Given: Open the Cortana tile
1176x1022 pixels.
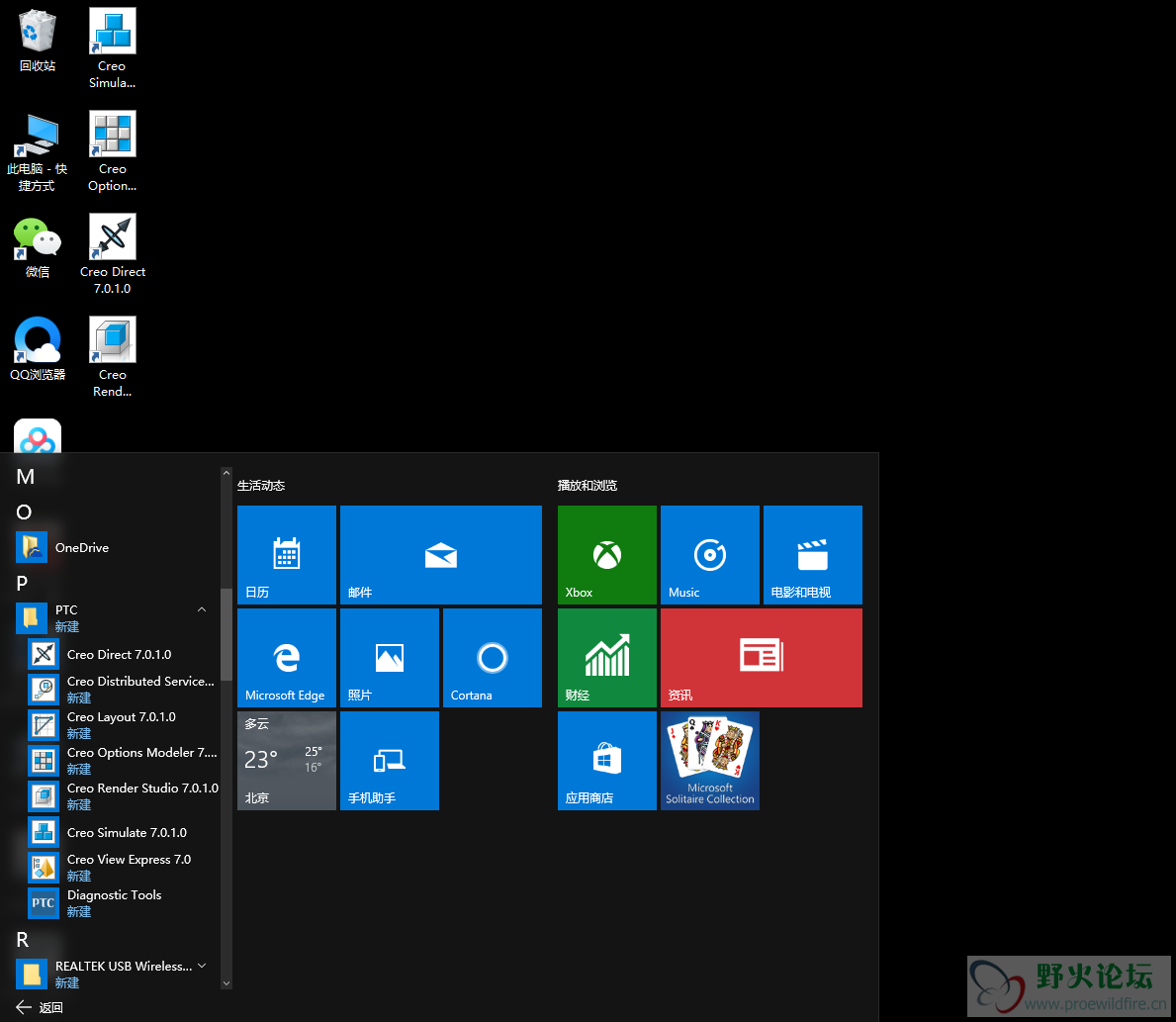Looking at the screenshot, I should coord(492,657).
